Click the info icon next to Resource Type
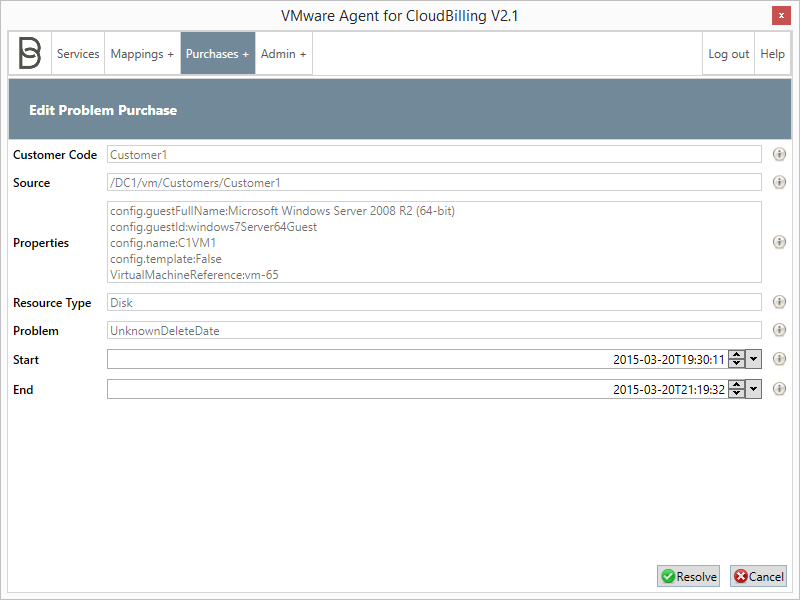Screen dimensions: 800x600 779,302
